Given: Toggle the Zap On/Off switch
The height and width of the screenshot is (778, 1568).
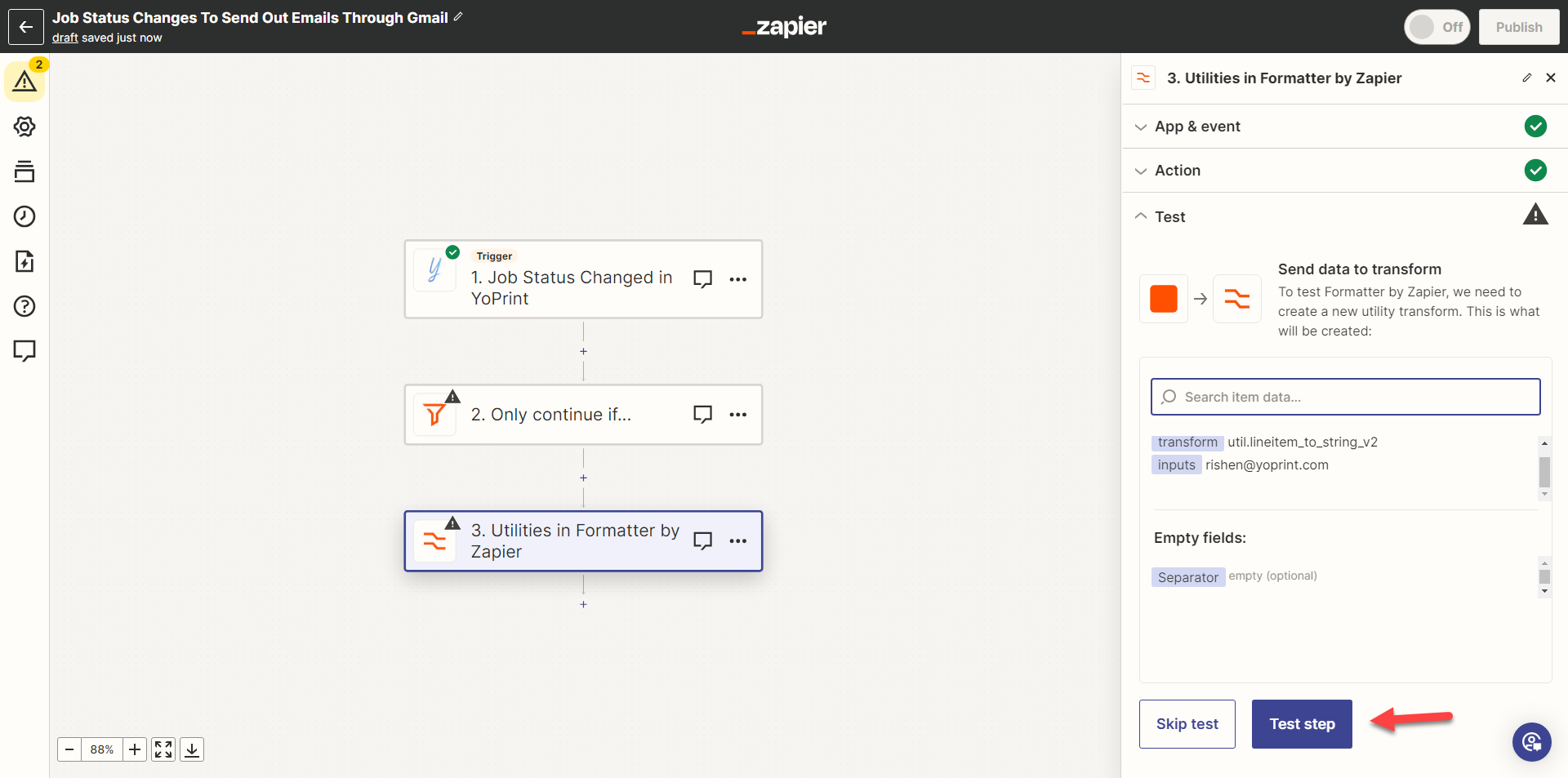Looking at the screenshot, I should pos(1437,27).
